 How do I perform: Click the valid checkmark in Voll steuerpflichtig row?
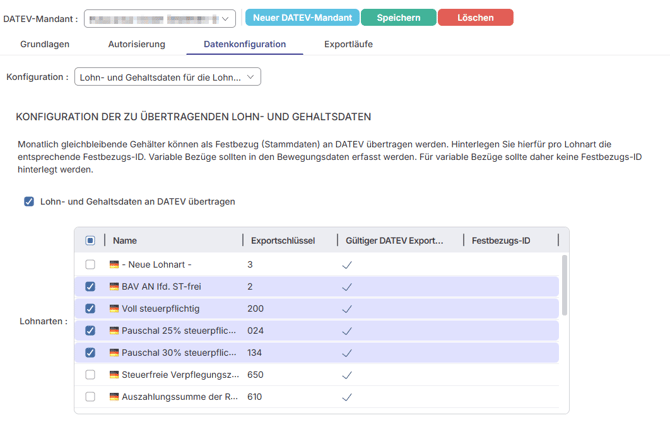(x=347, y=309)
